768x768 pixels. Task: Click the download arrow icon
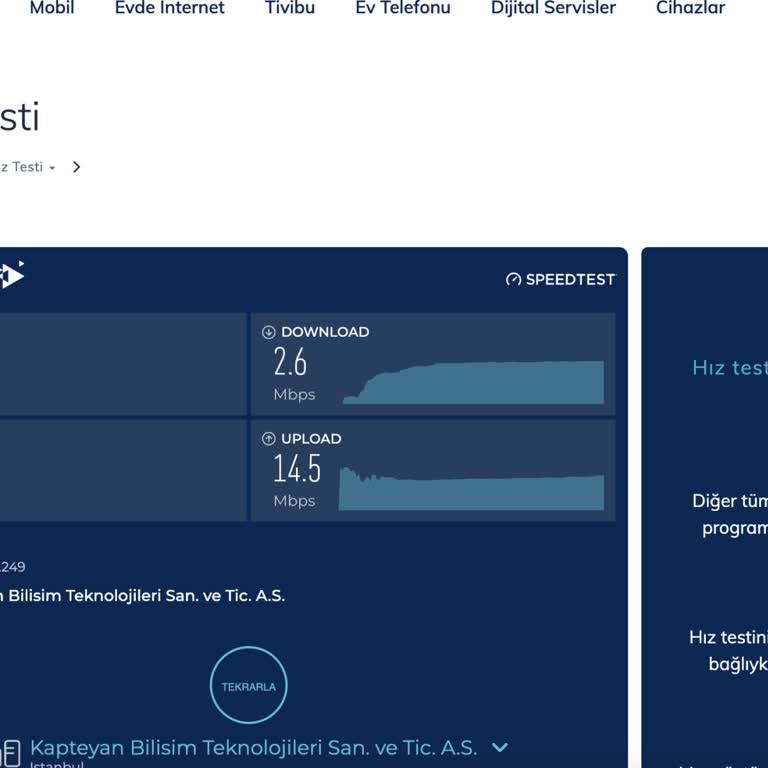click(268, 332)
